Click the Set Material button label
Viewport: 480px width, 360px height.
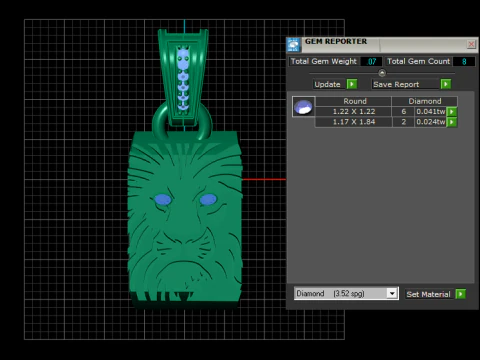tap(429, 294)
